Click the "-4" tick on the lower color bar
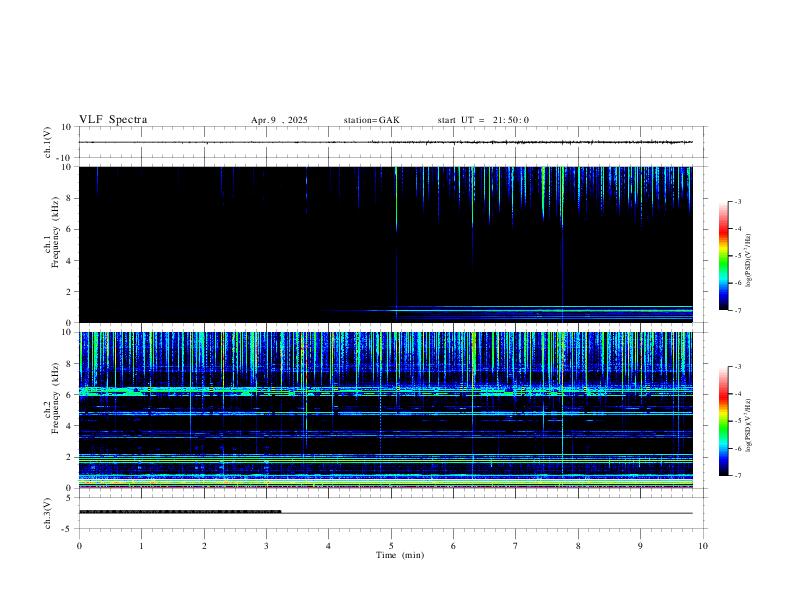The image size is (792, 612). (738, 394)
